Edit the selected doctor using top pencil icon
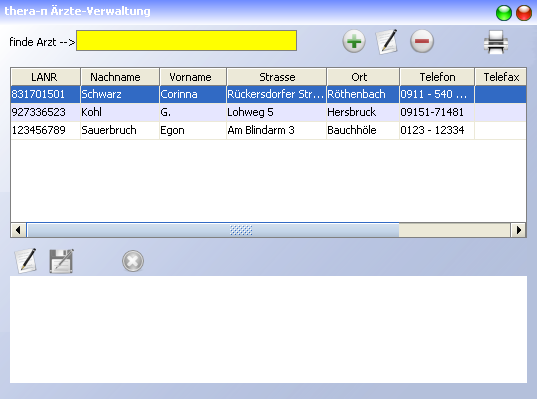This screenshot has width=537, height=399. 387,41
